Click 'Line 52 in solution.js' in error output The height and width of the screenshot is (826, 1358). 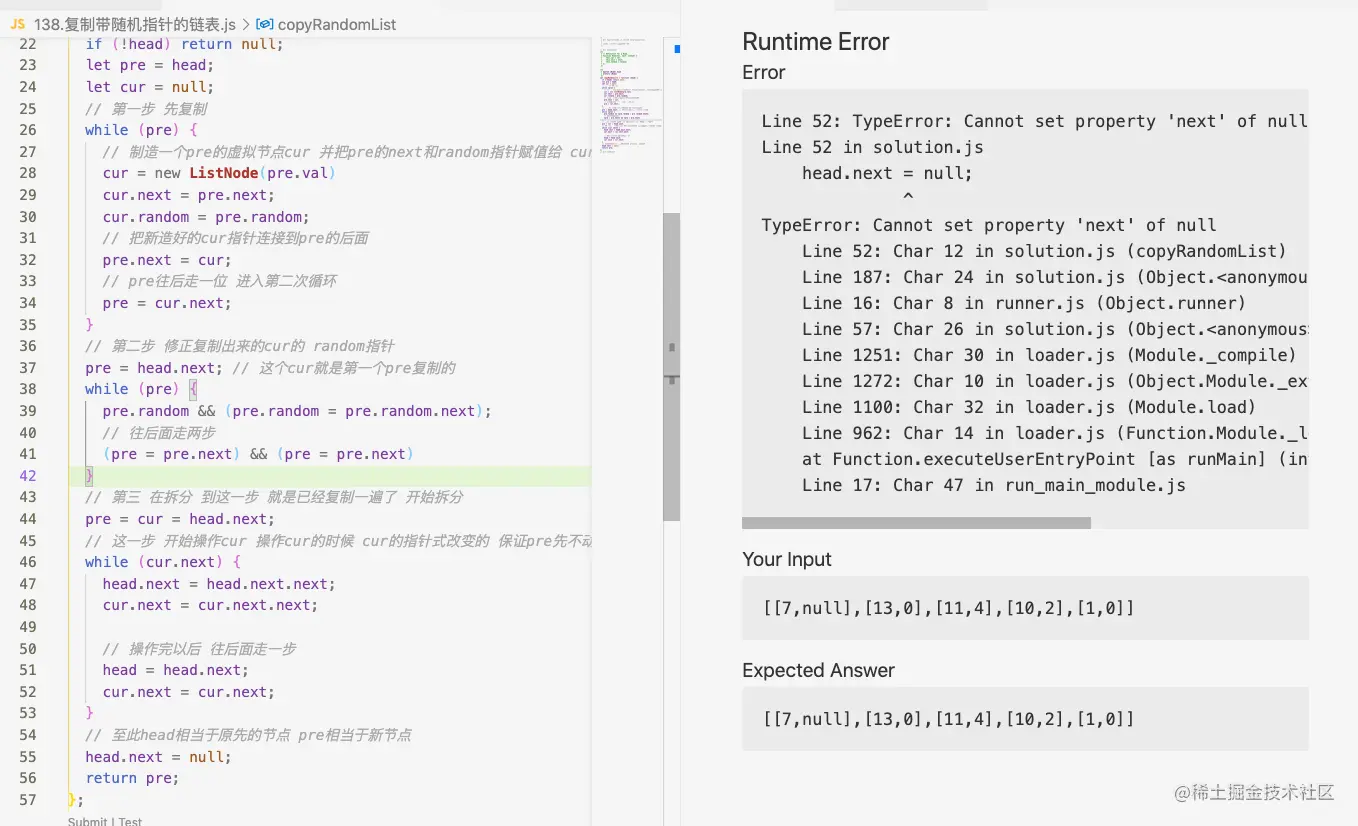[x=872, y=147]
